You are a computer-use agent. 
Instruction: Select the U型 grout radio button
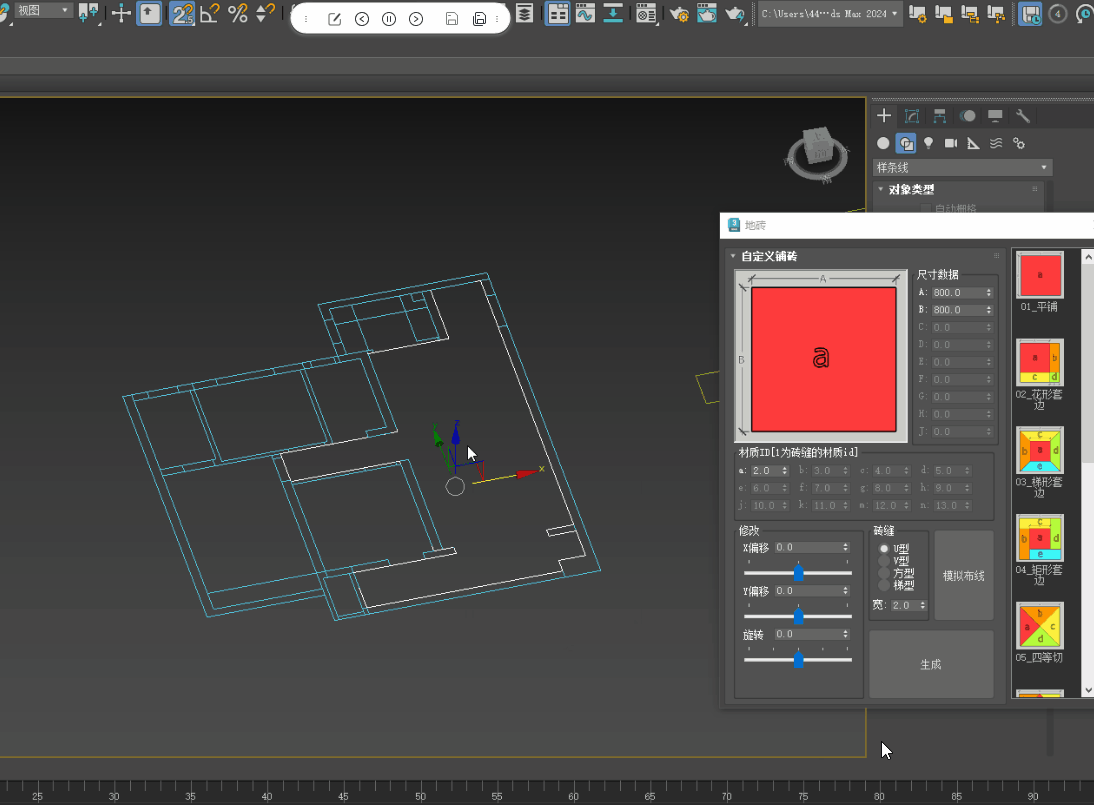tap(884, 549)
